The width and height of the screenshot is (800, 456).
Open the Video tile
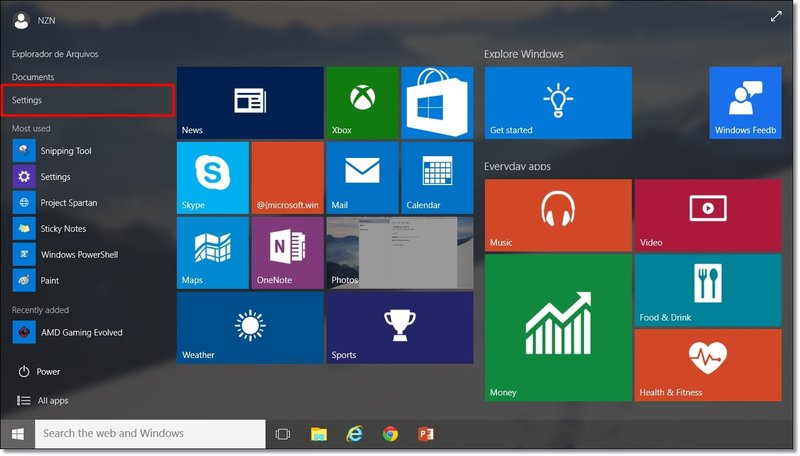pos(708,215)
